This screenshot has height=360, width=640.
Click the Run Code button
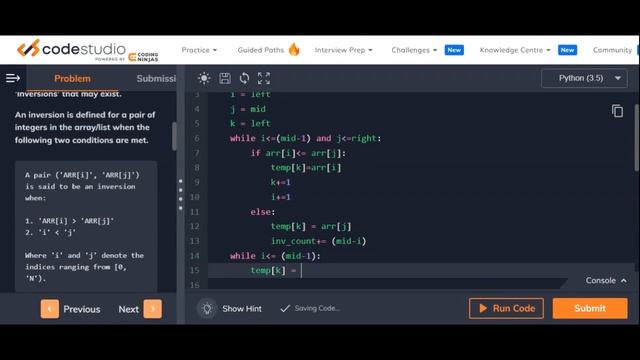(x=506, y=308)
